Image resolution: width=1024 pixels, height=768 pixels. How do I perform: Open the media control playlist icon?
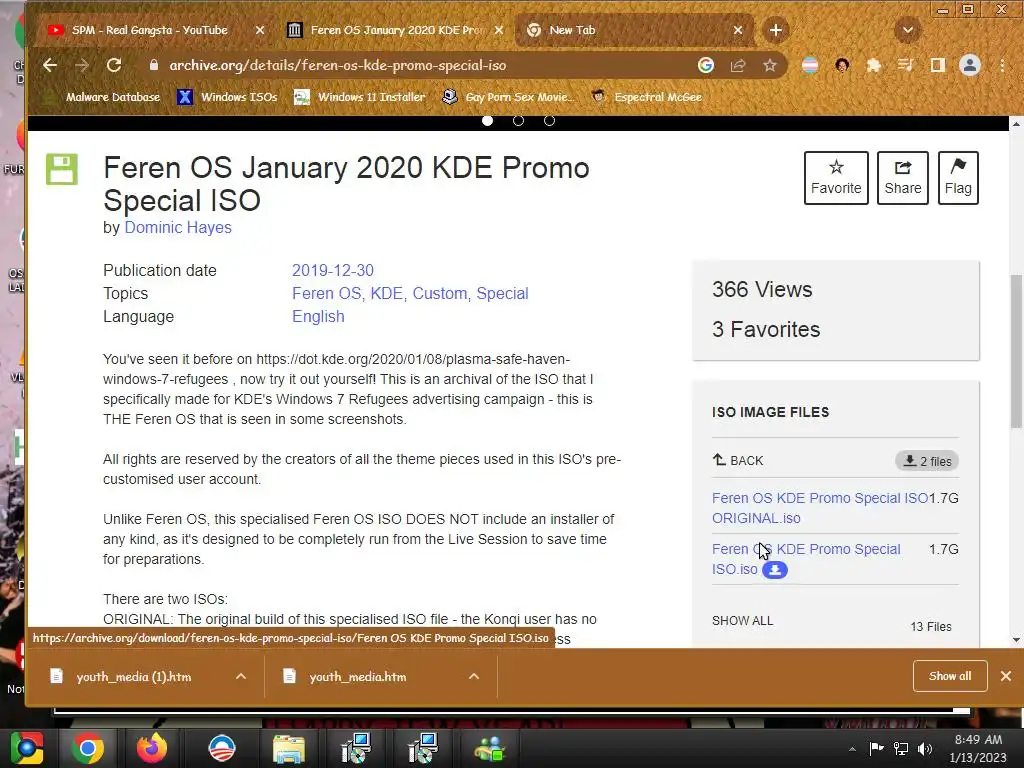coord(905,65)
